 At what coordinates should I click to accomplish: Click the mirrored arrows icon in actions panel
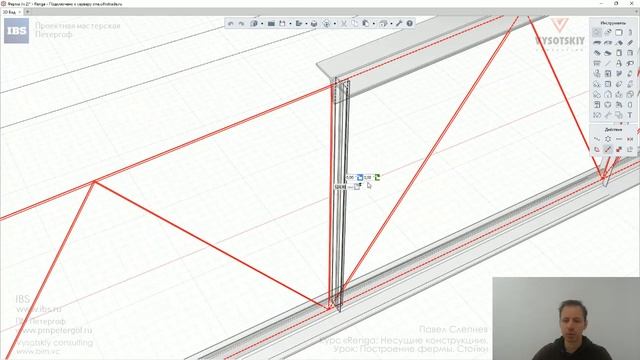coord(630,139)
